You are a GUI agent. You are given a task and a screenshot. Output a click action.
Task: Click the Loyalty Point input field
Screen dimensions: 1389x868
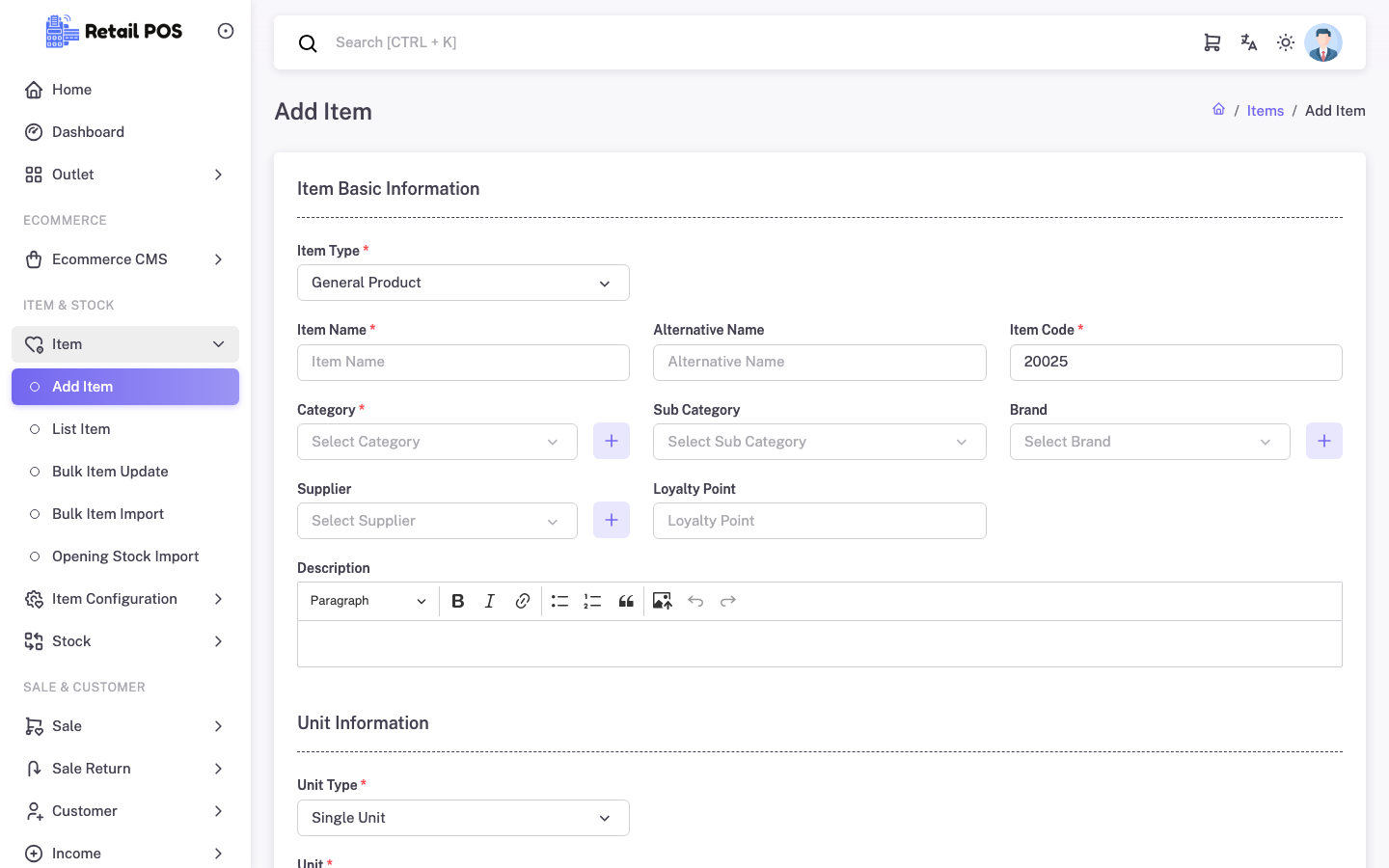click(820, 521)
